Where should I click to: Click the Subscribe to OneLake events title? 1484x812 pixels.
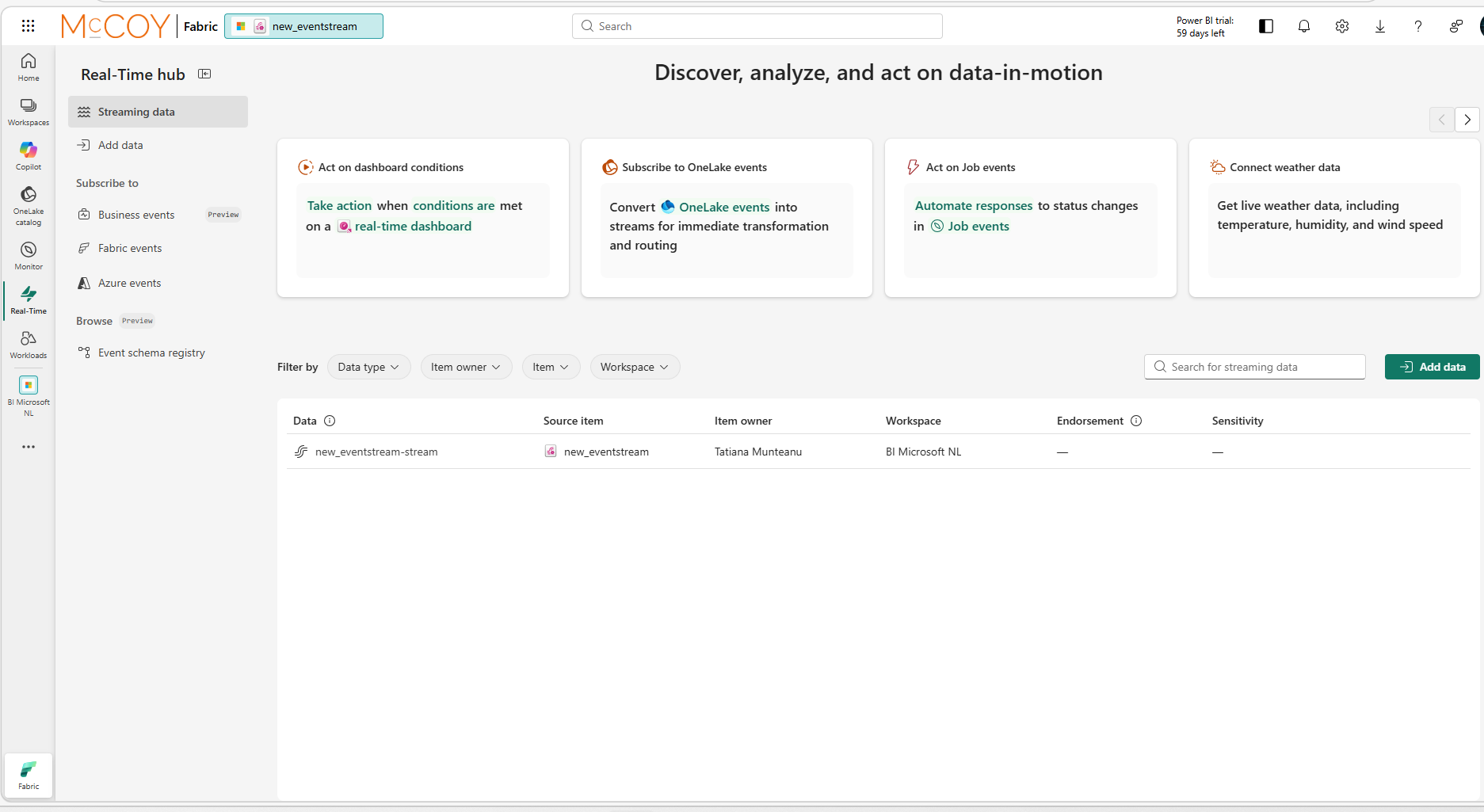(x=694, y=167)
